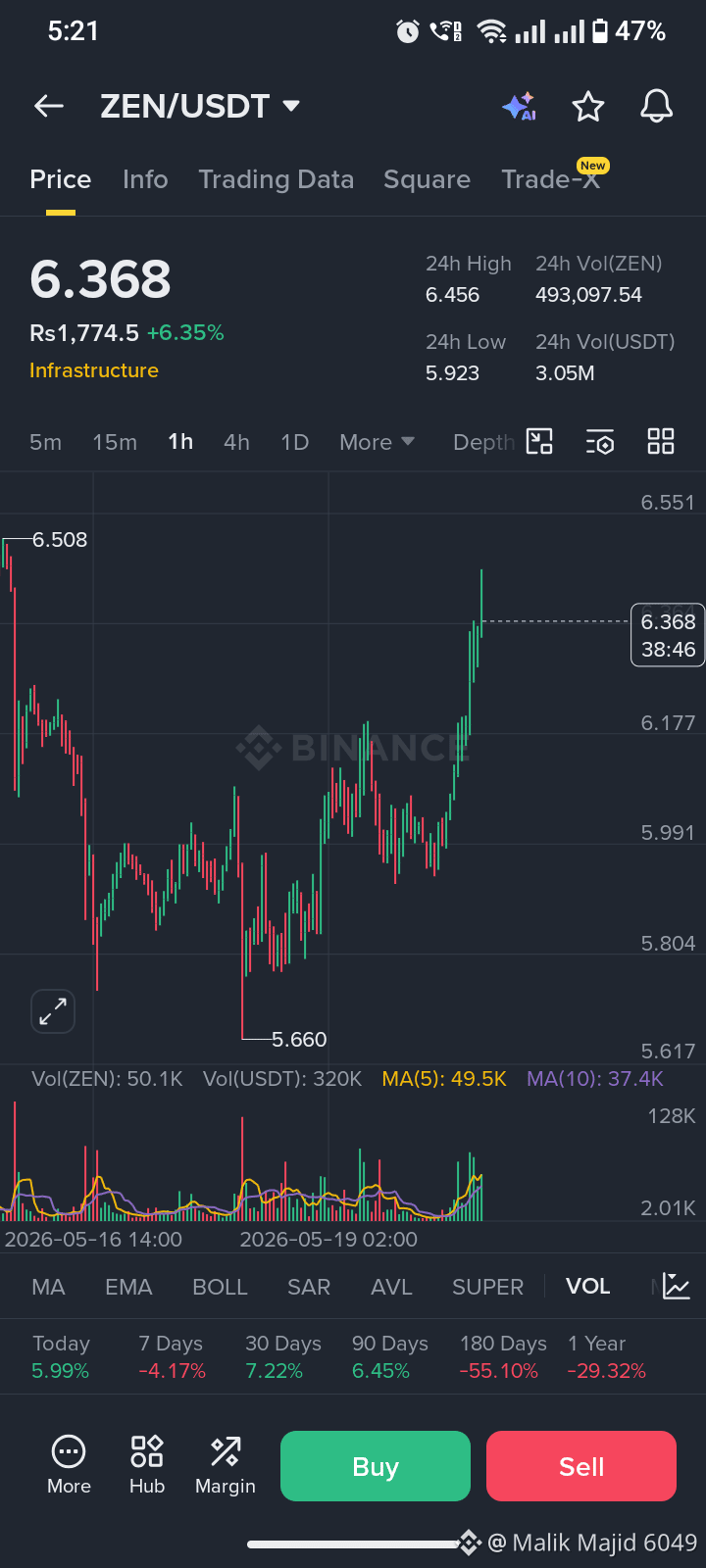
Task: Set a price alert with the bell icon
Action: [x=657, y=106]
